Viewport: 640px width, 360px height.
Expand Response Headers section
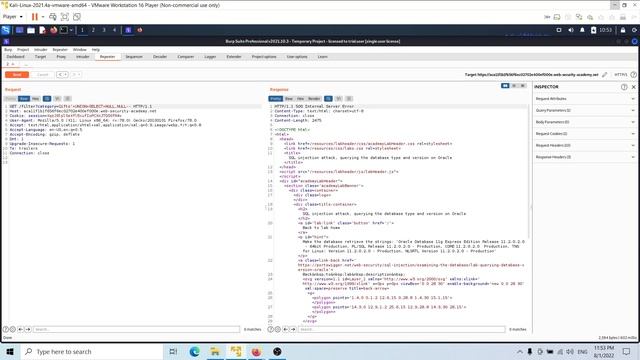585,157
